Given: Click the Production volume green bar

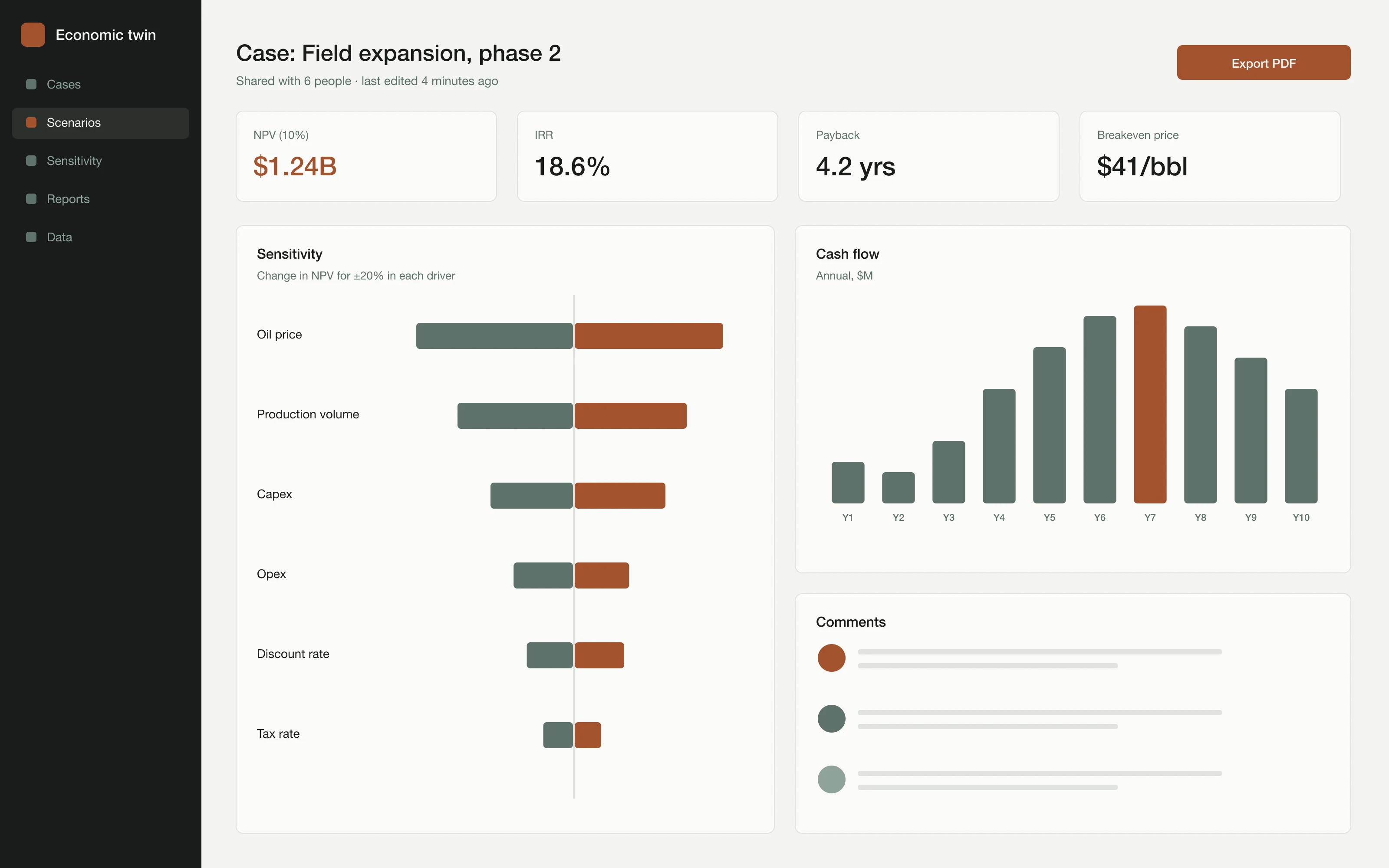Looking at the screenshot, I should tap(515, 416).
